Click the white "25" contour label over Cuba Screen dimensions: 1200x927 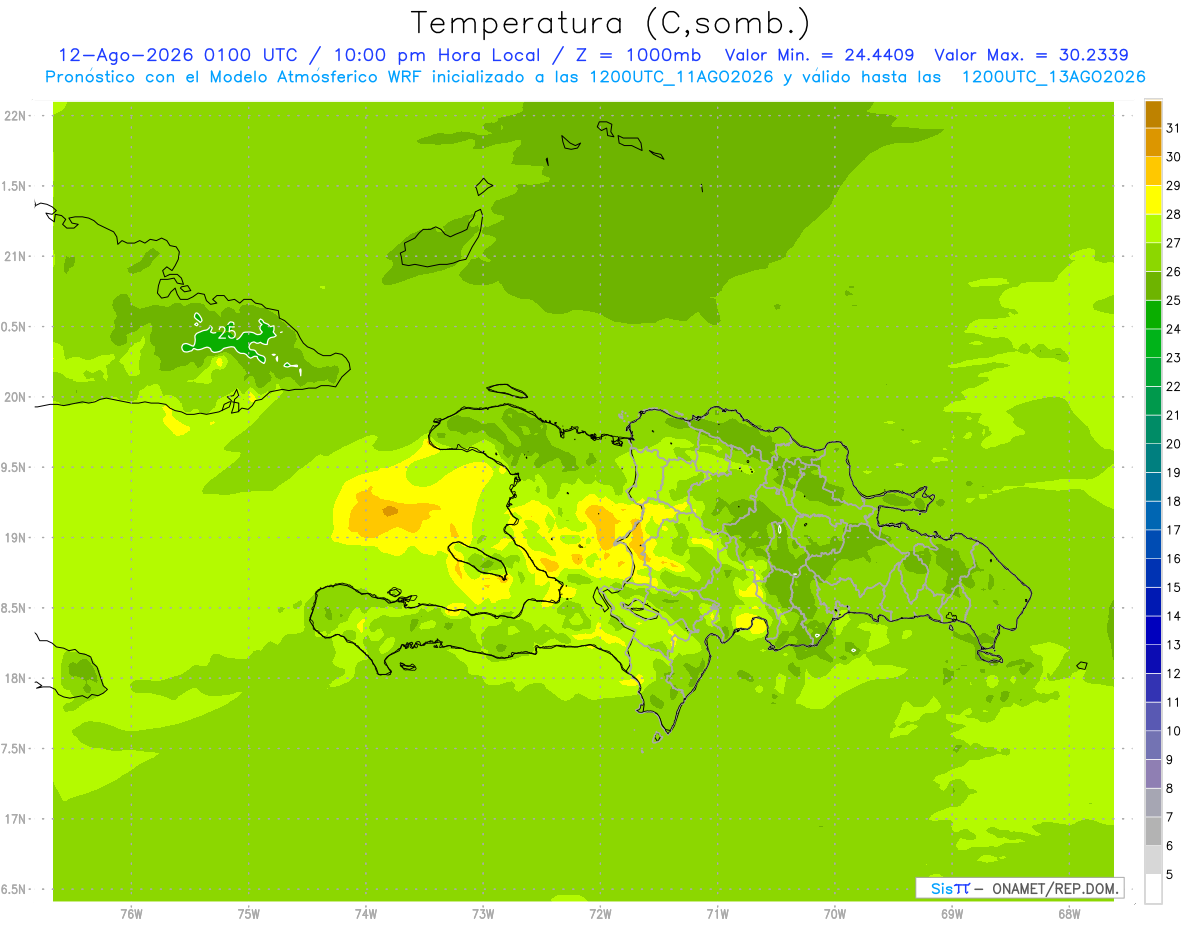pyautogui.click(x=226, y=331)
